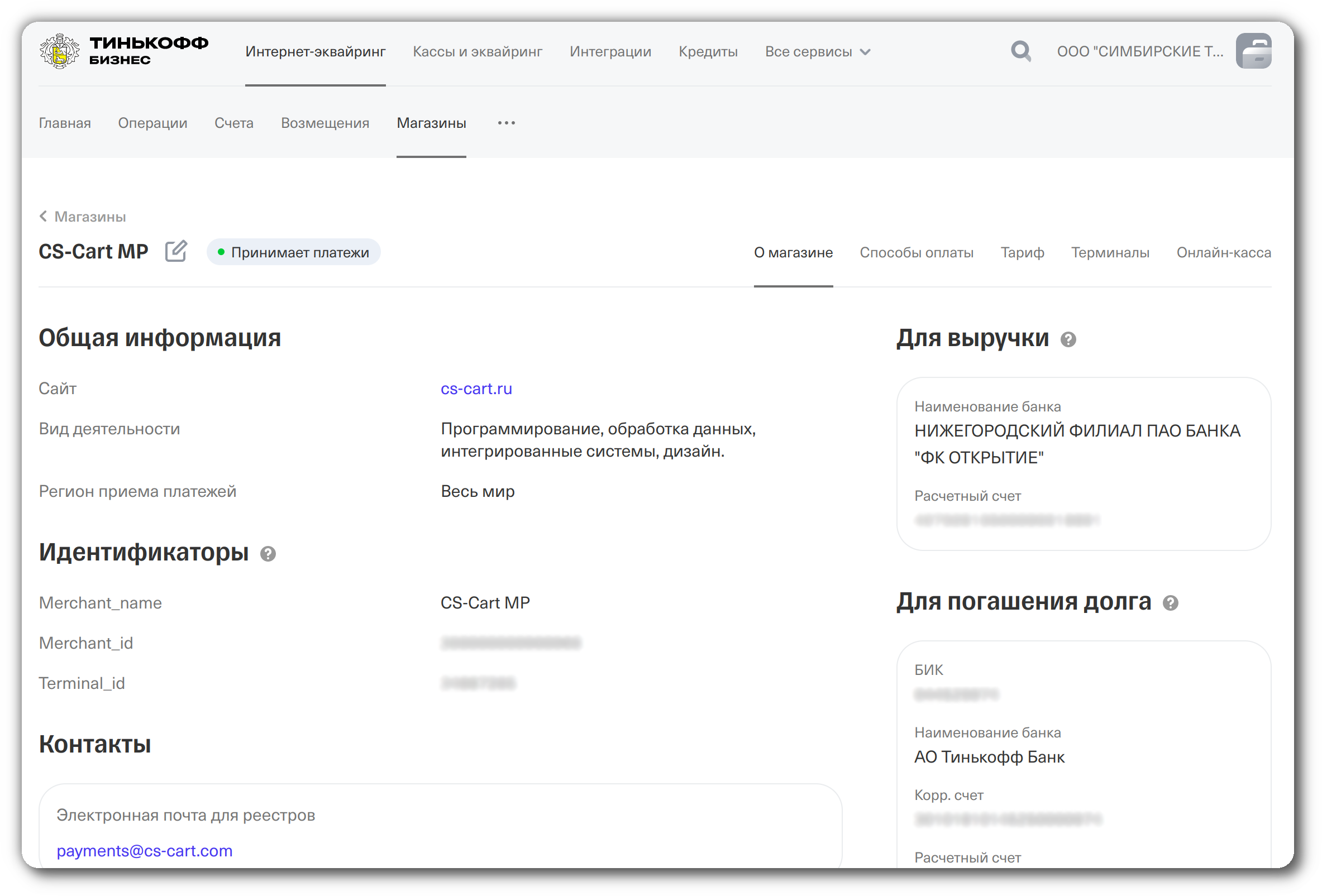Open the Операции menu item
The image size is (1322, 896).
pos(152,123)
